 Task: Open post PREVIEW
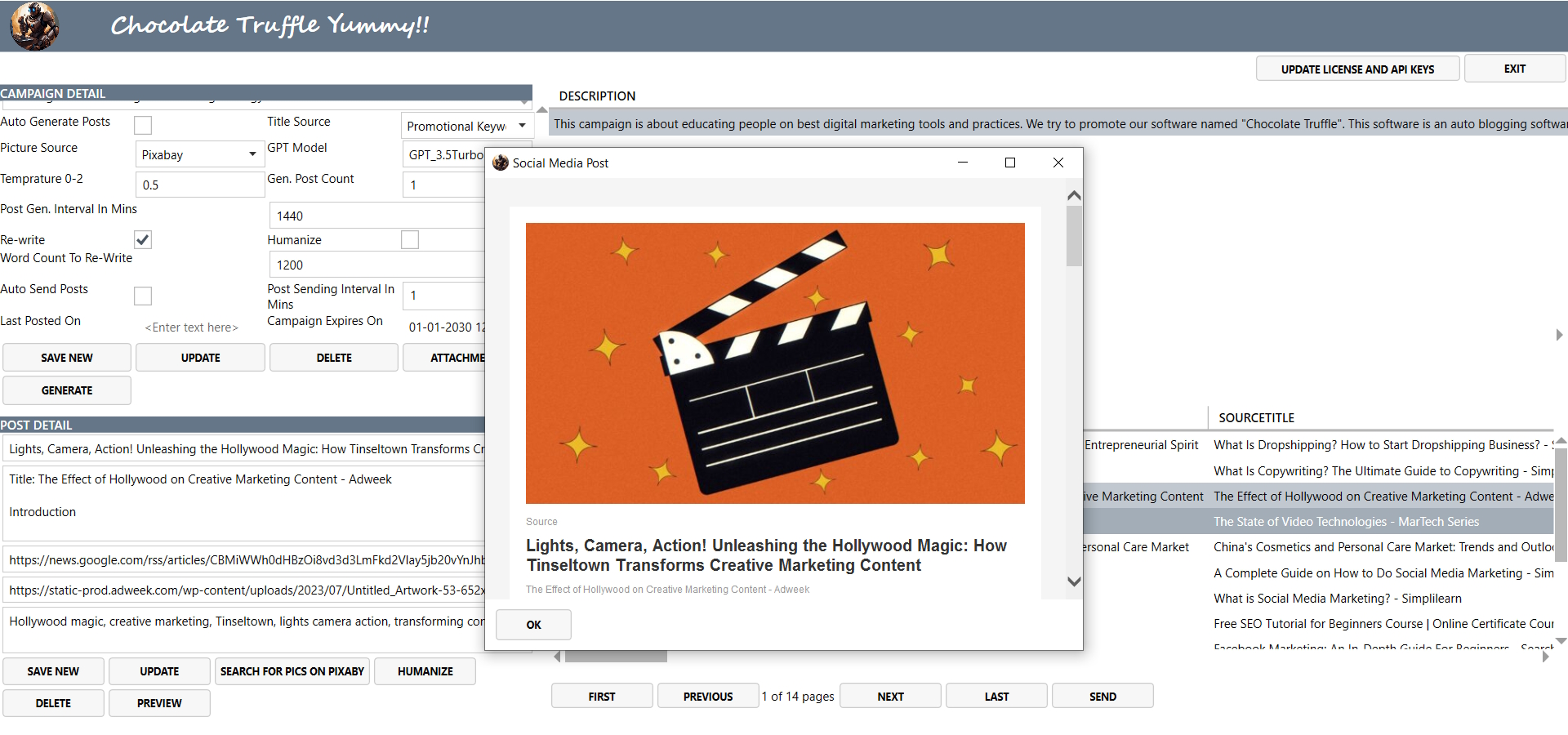tap(158, 702)
